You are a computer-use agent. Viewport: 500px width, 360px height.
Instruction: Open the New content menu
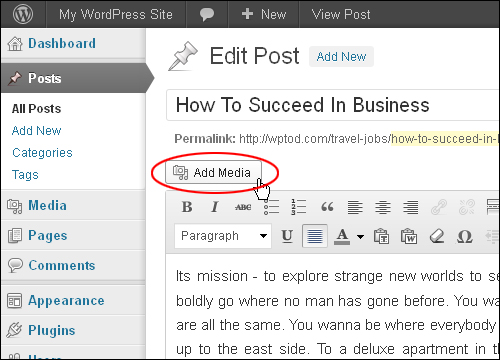coord(264,14)
